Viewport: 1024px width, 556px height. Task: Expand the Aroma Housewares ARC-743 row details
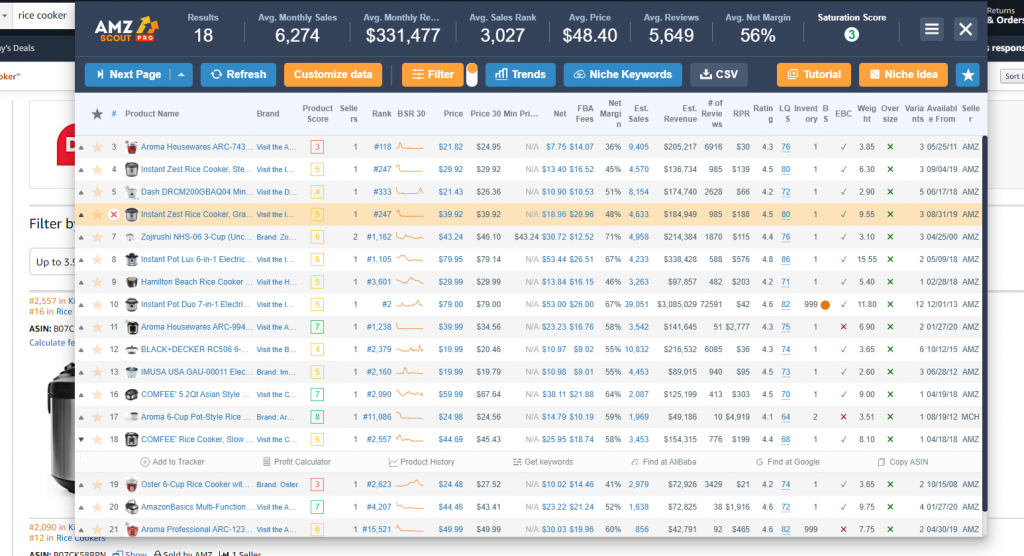tap(82, 148)
